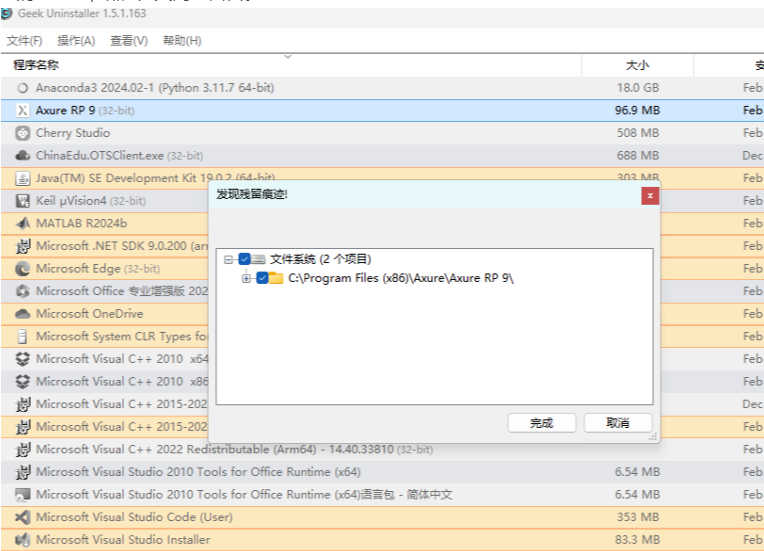Click the 96.9 MB size cell
The width and height of the screenshot is (764, 551).
[x=637, y=111]
